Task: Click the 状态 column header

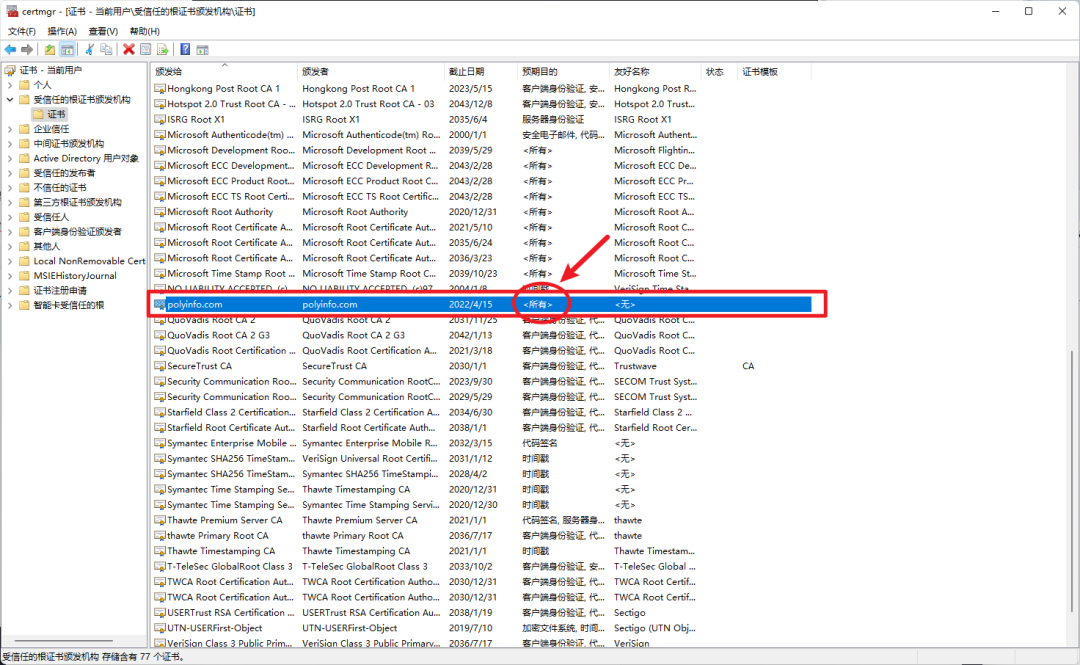Action: pyautogui.click(x=720, y=72)
